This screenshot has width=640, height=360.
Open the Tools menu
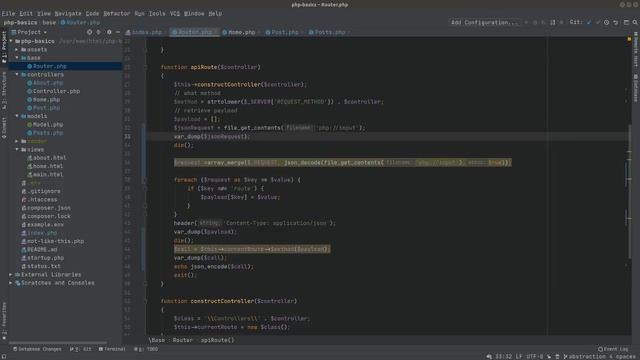(x=157, y=13)
